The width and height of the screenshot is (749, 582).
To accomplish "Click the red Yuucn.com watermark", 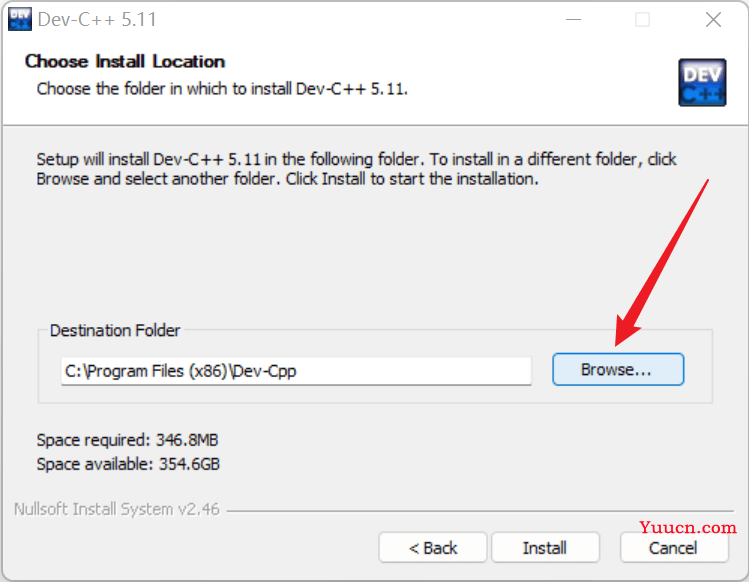I will pyautogui.click(x=688, y=528).
